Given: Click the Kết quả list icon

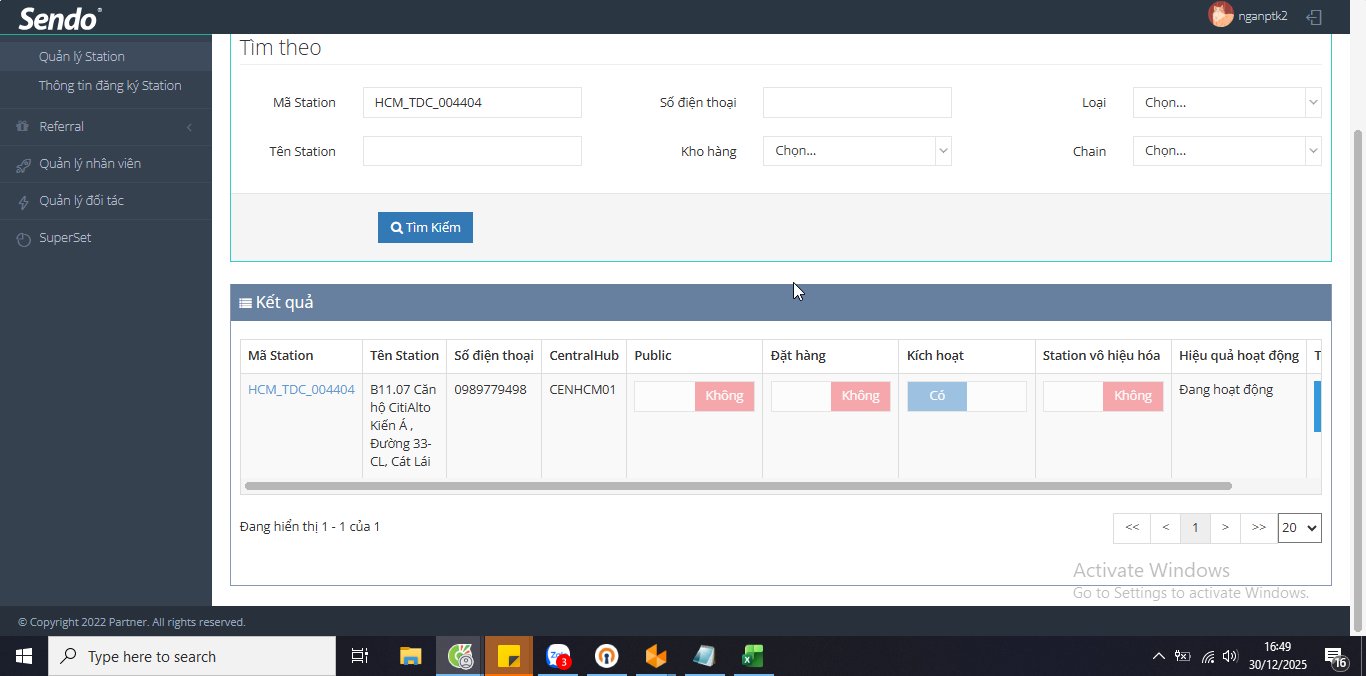Looking at the screenshot, I should (245, 303).
